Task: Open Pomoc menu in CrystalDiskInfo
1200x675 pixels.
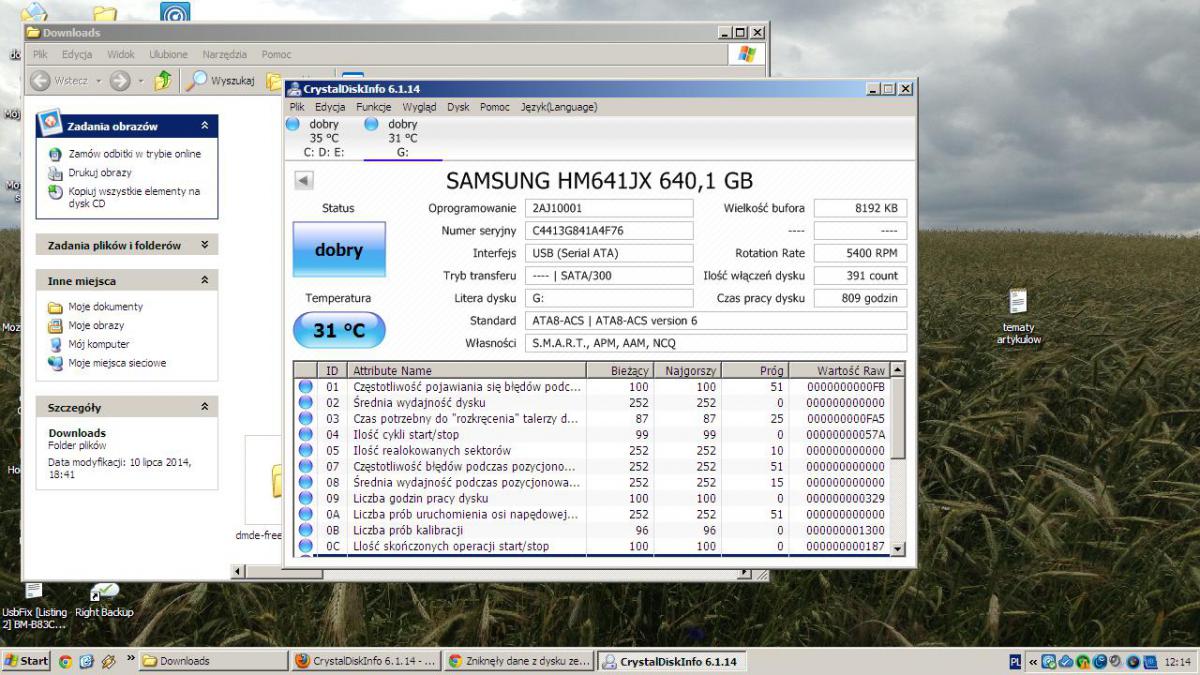Action: 495,107
